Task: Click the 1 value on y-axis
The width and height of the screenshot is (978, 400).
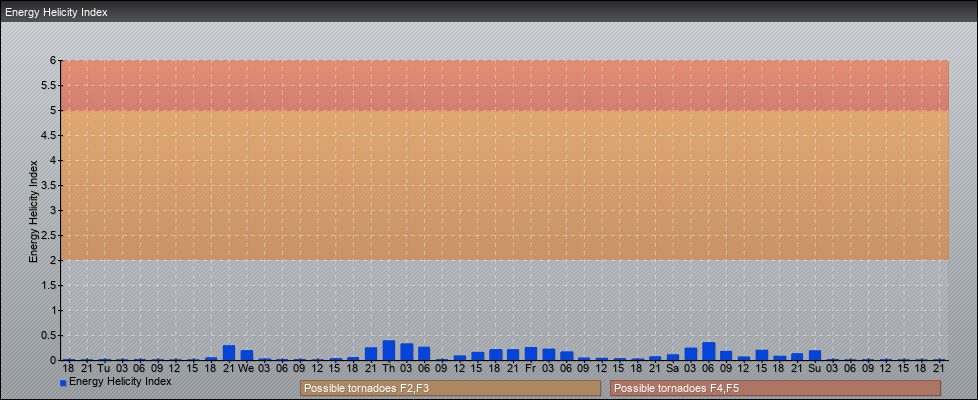Action: click(x=54, y=310)
